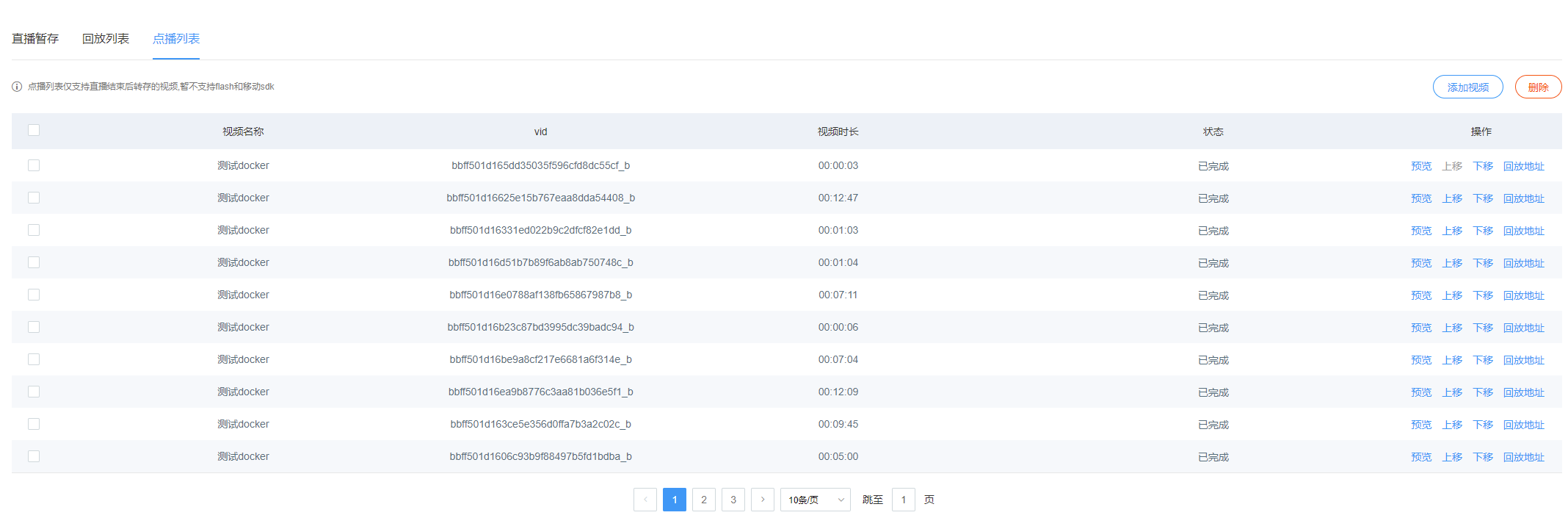Open 回放地址 on the 00:01:04 row

click(x=1524, y=263)
